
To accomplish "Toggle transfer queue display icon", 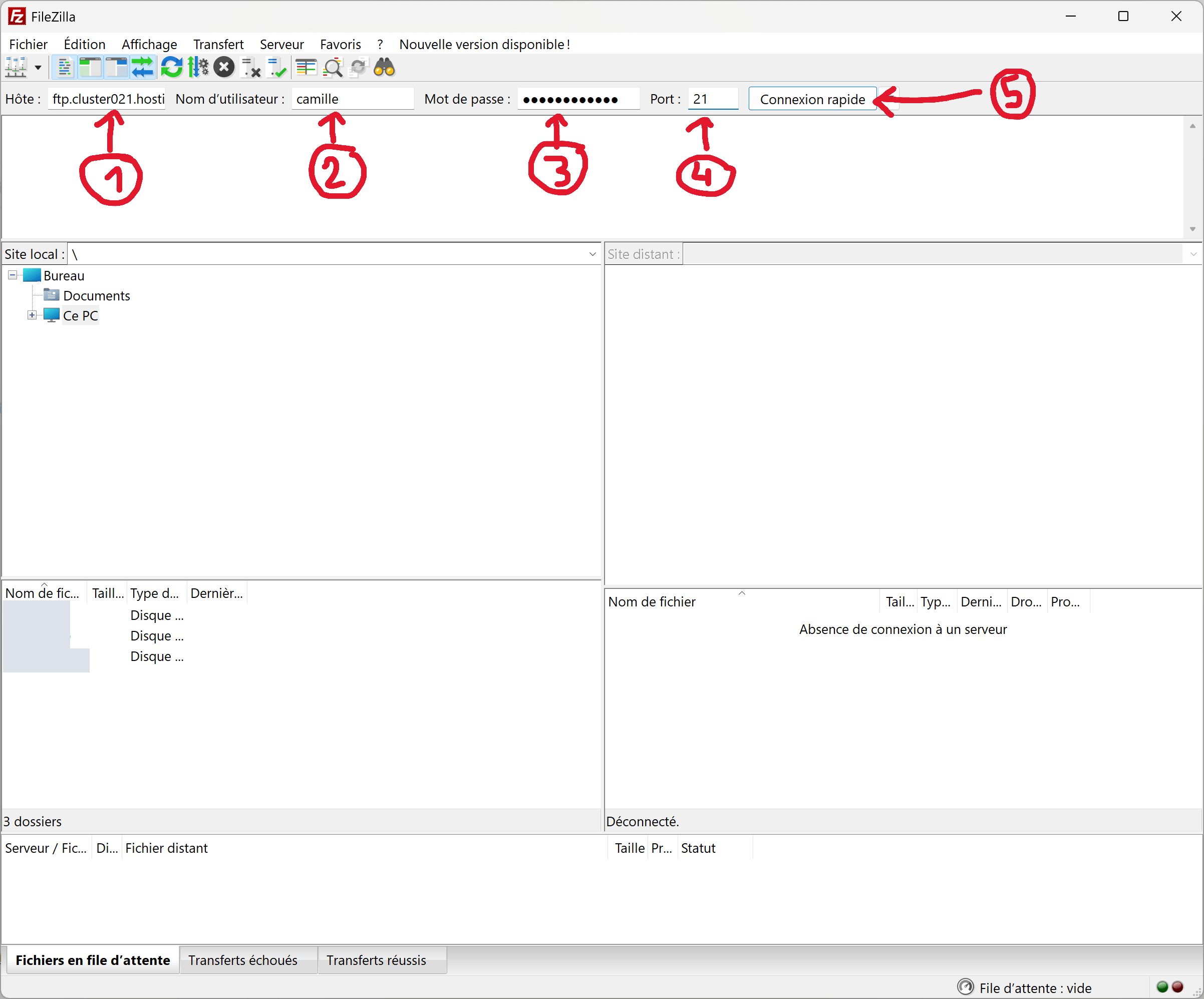I will [x=142, y=68].
